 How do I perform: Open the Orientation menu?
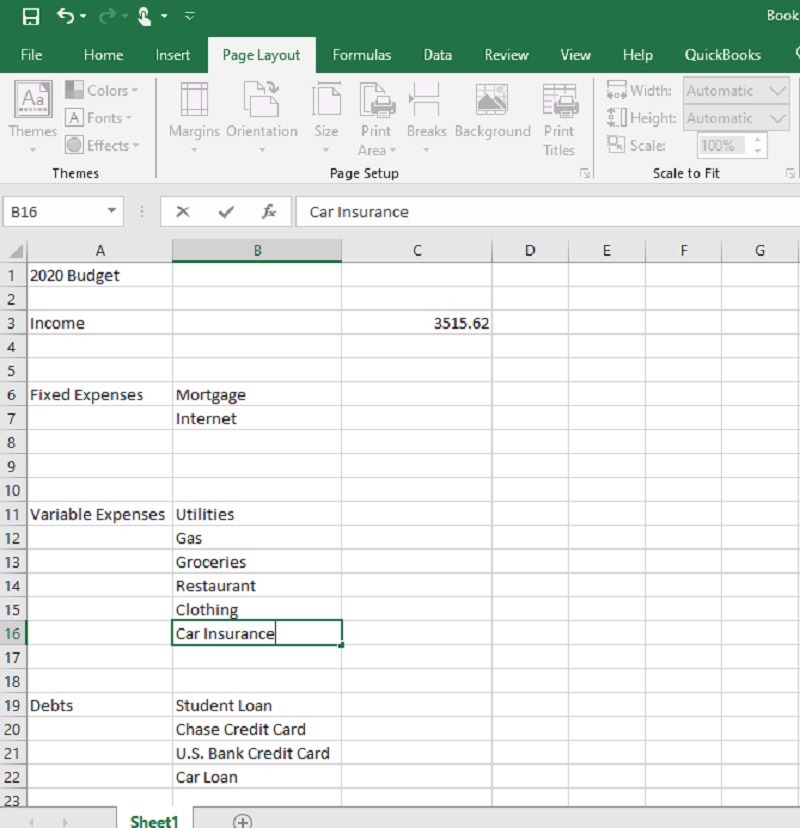[261, 117]
